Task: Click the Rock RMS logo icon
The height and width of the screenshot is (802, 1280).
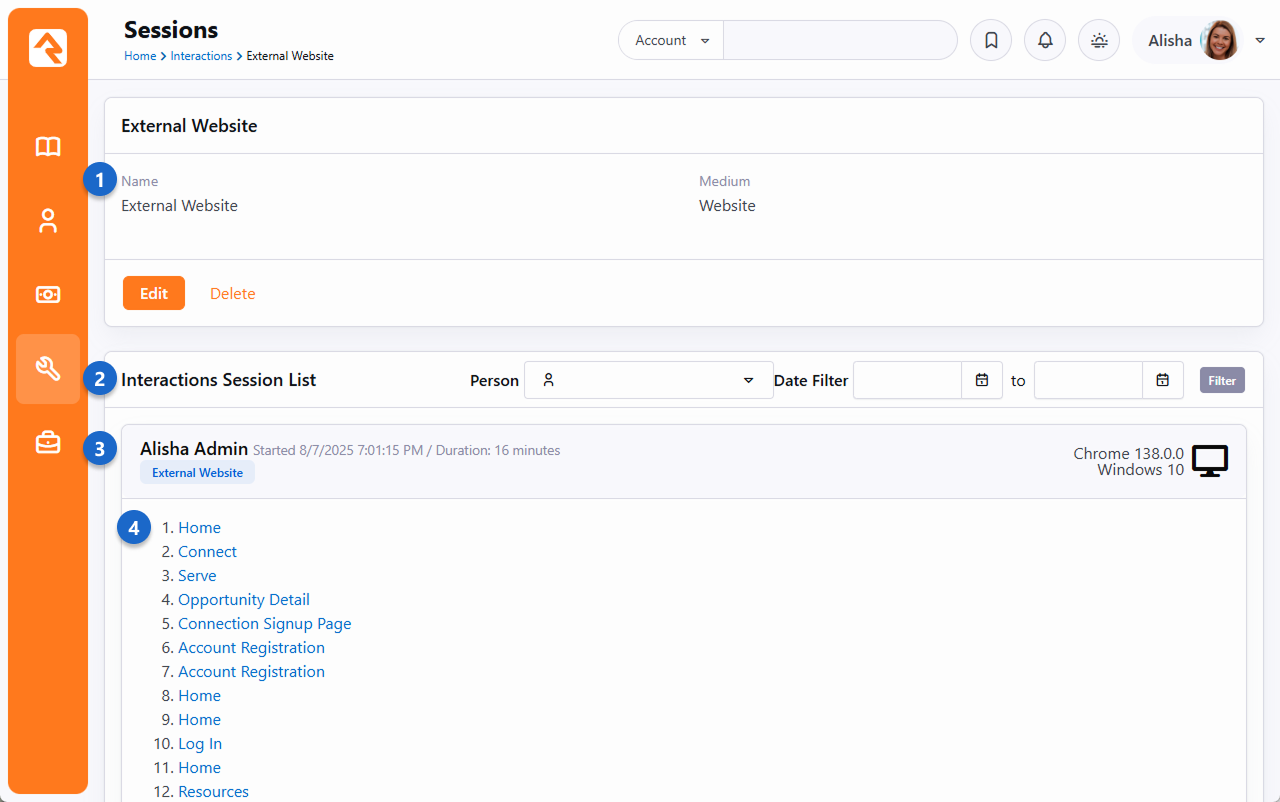Action: 48,48
